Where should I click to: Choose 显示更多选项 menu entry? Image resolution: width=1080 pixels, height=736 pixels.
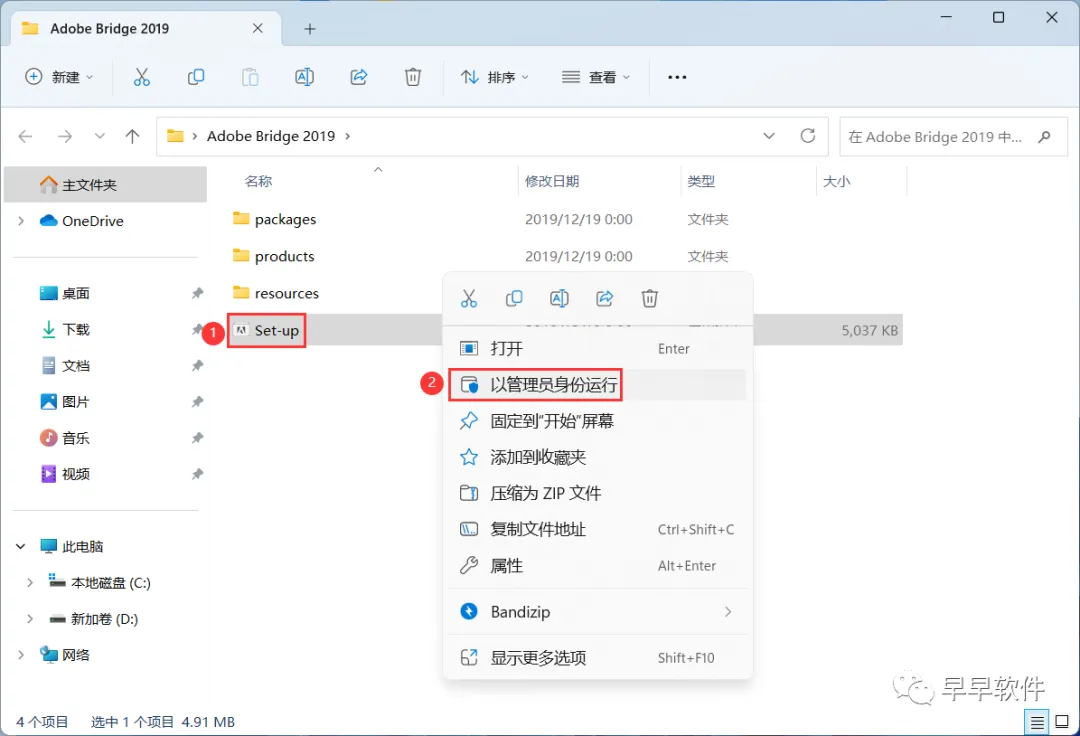(x=598, y=658)
